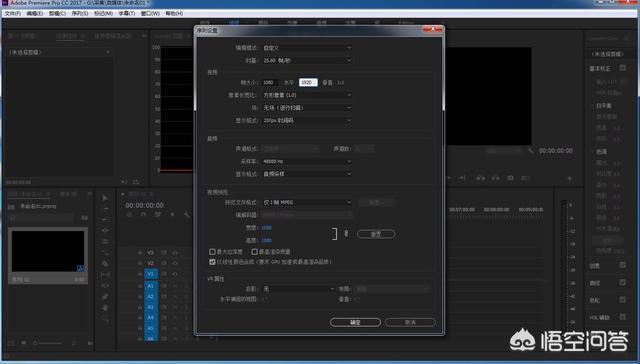Image resolution: width=640 pixels, height=364 pixels.
Task: Click the project file name 未命名21.prproj
Action: pos(38,206)
